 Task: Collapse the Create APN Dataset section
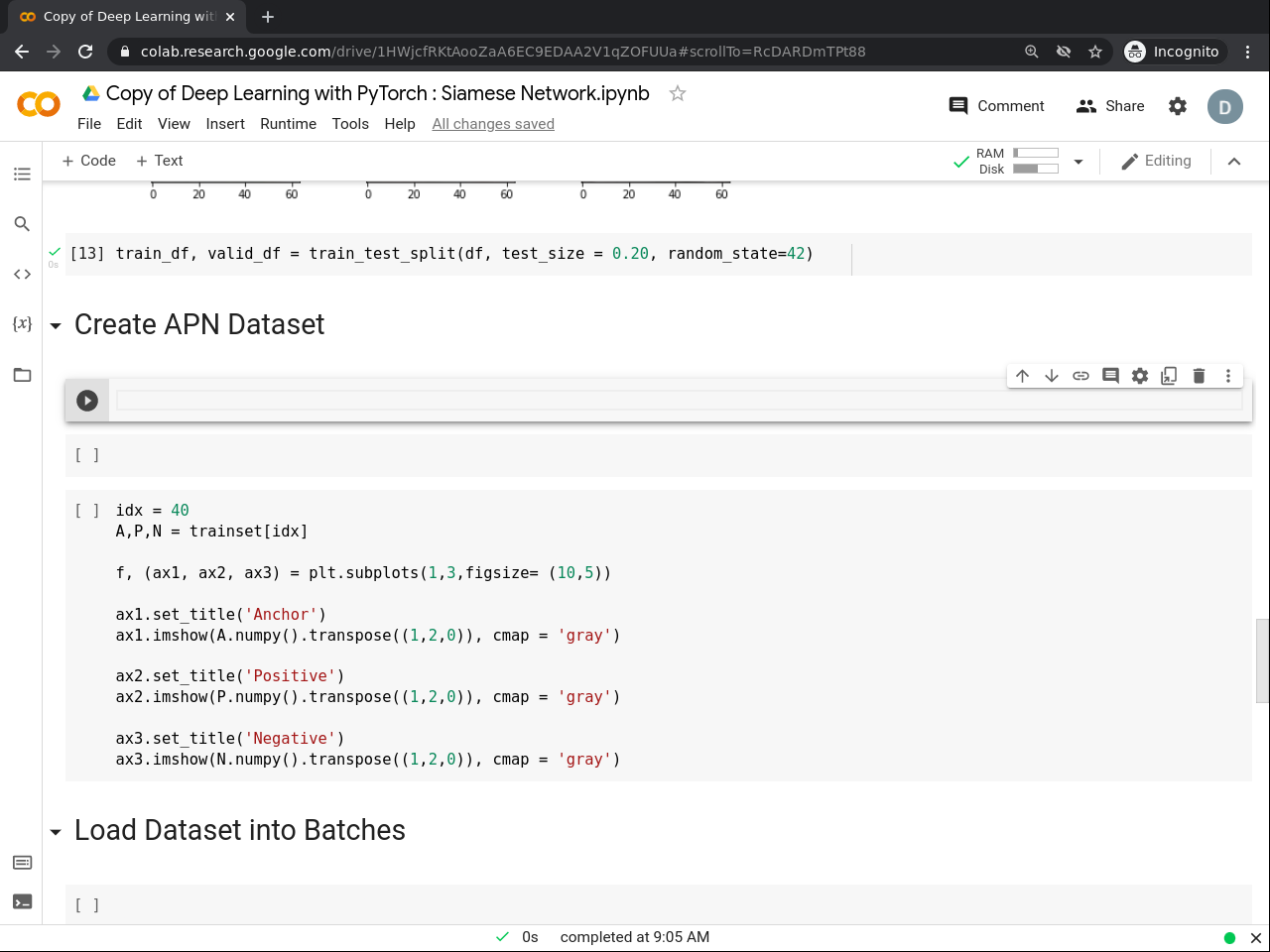coord(56,326)
